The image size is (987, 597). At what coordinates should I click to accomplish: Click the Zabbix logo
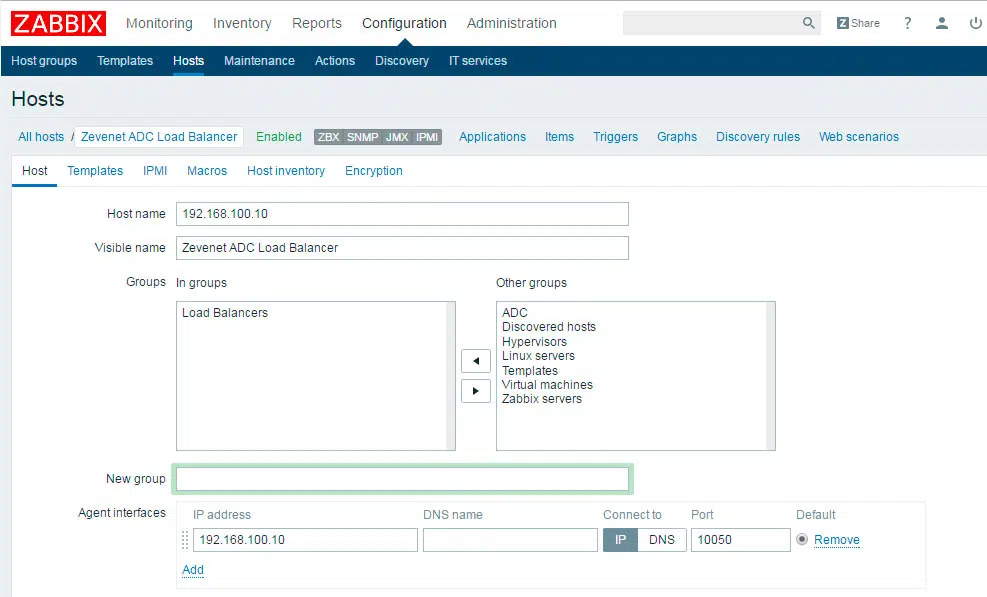tap(58, 23)
